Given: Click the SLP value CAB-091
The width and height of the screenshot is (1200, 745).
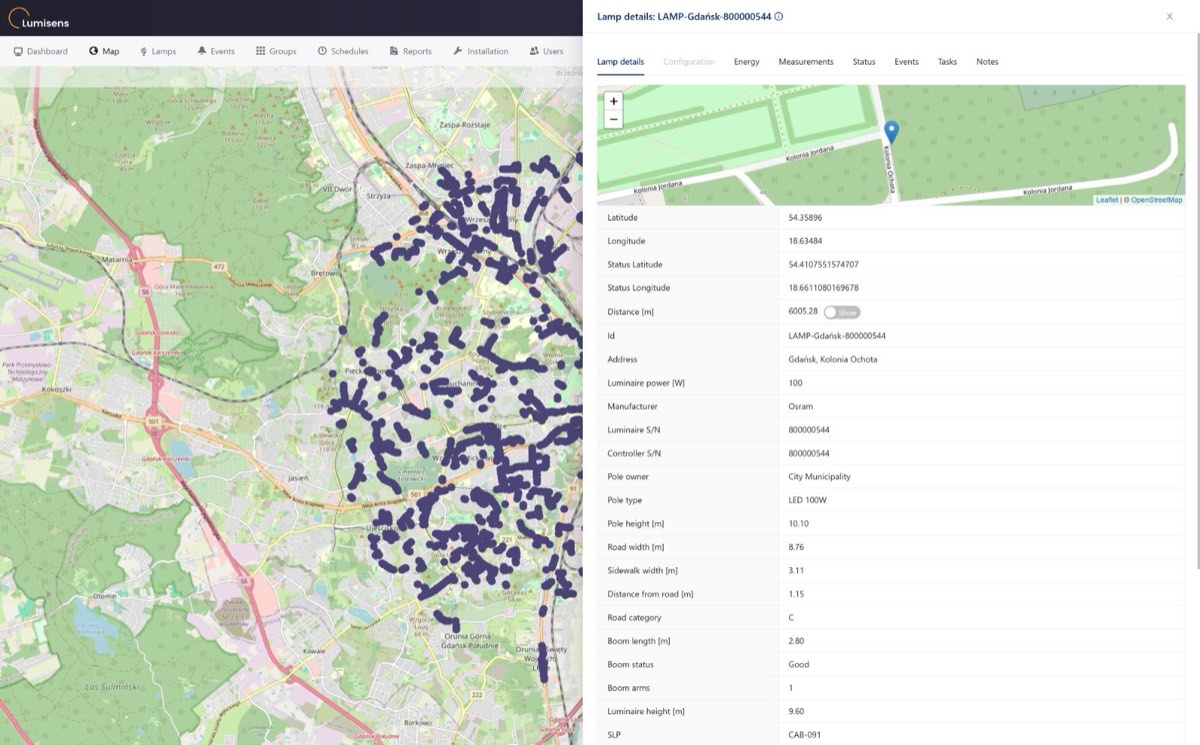Looking at the screenshot, I should pyautogui.click(x=803, y=735).
